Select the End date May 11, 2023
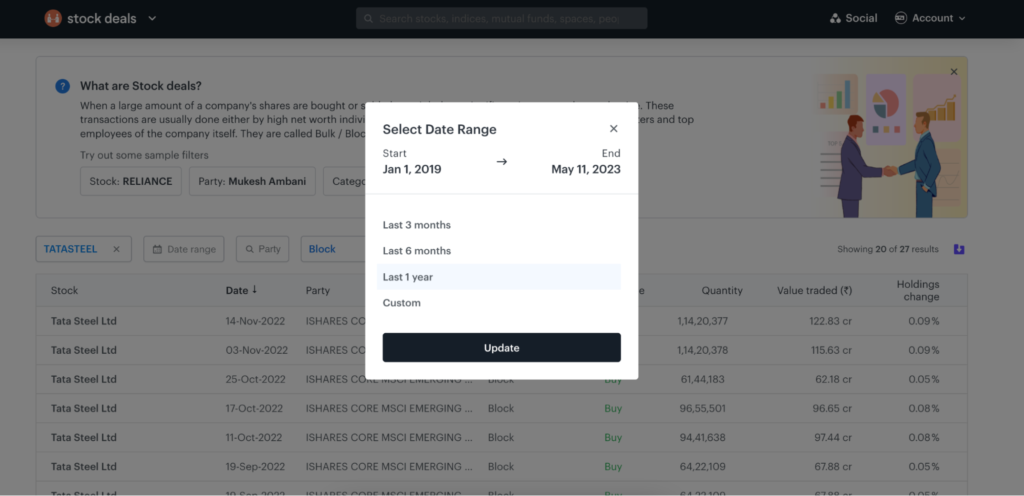Image resolution: width=1024 pixels, height=496 pixels. [x=586, y=170]
